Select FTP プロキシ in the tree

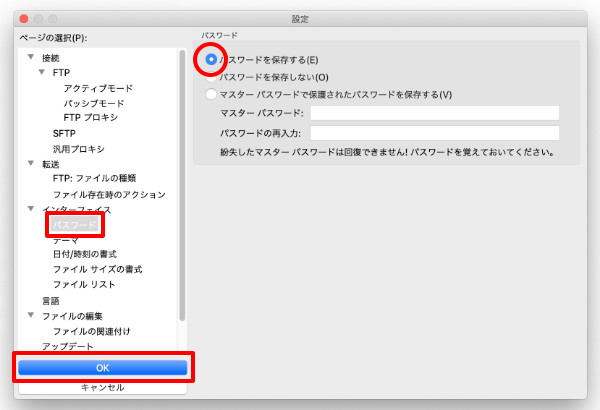[x=90, y=118]
